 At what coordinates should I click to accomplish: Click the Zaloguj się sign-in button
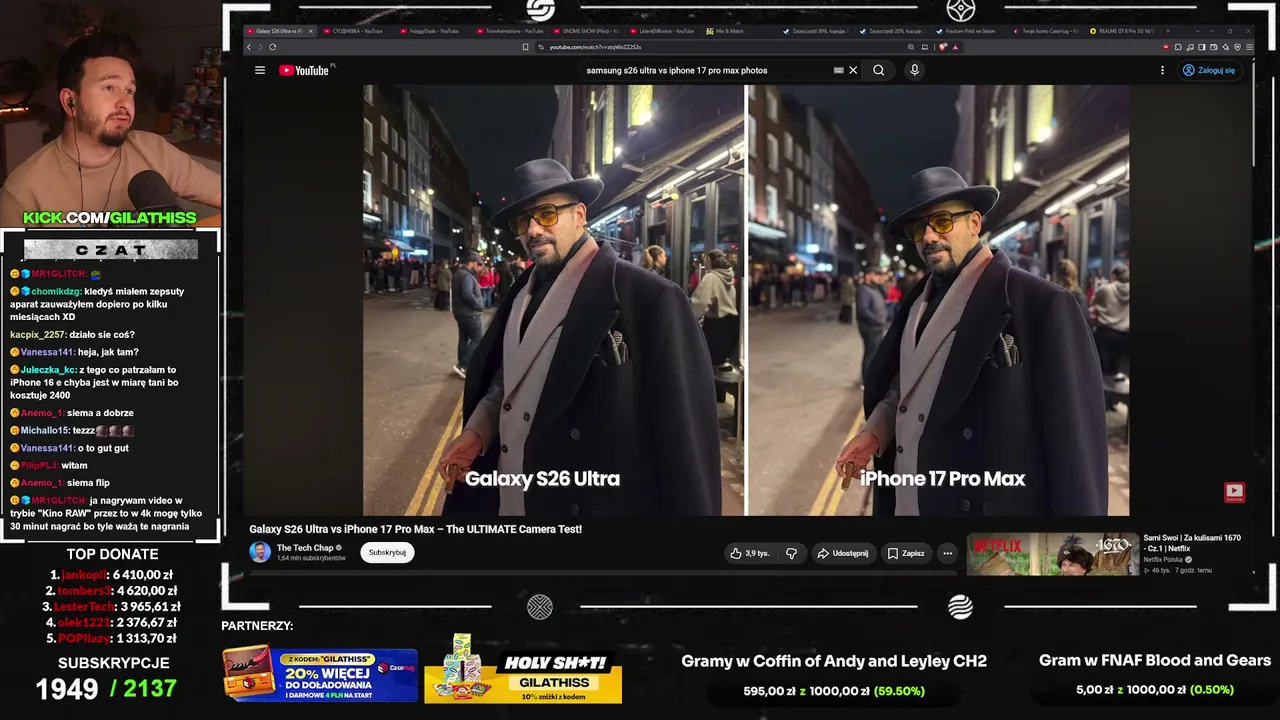(1209, 70)
